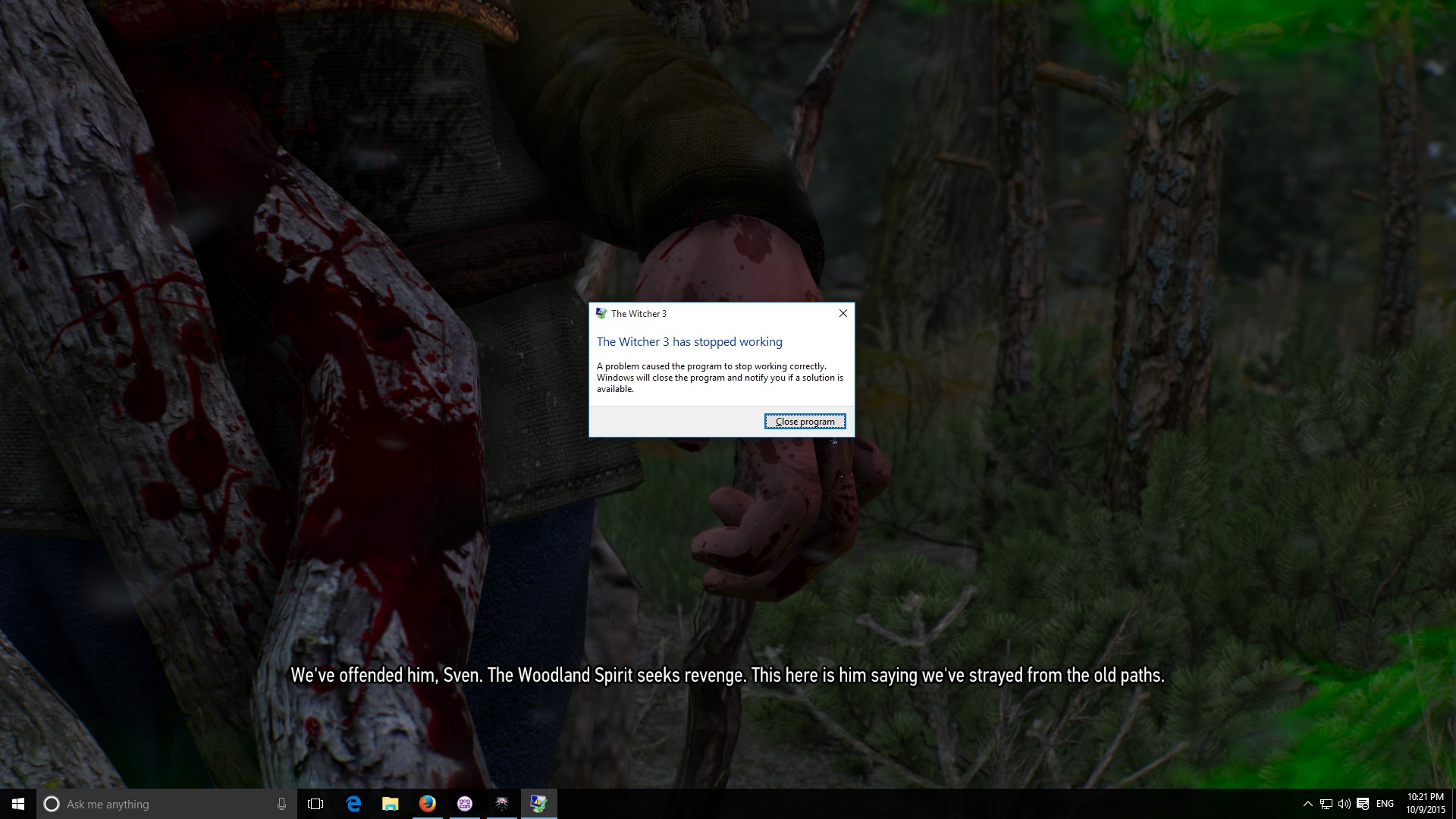
Task: Open the Windows Start menu
Action: [x=18, y=804]
